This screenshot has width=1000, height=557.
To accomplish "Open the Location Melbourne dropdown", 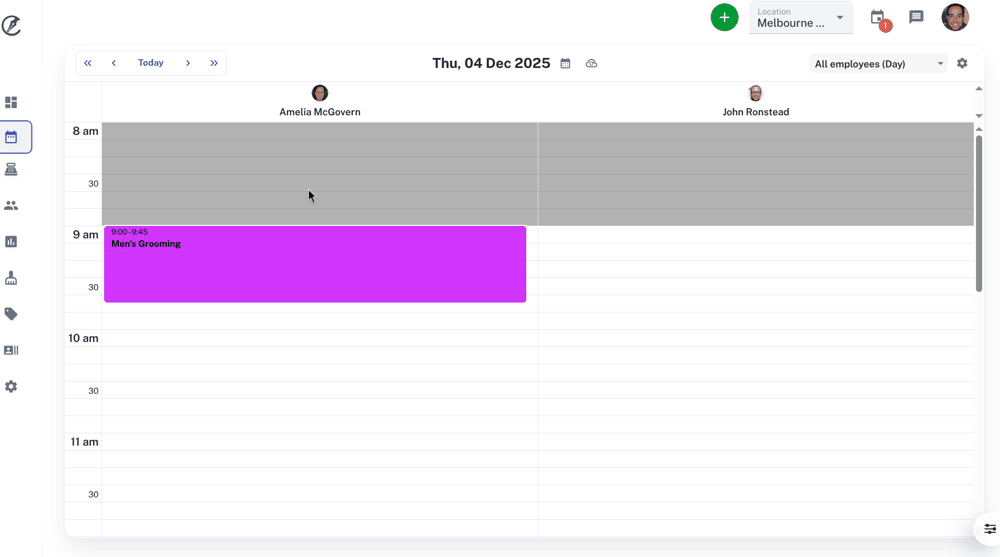I will point(800,18).
